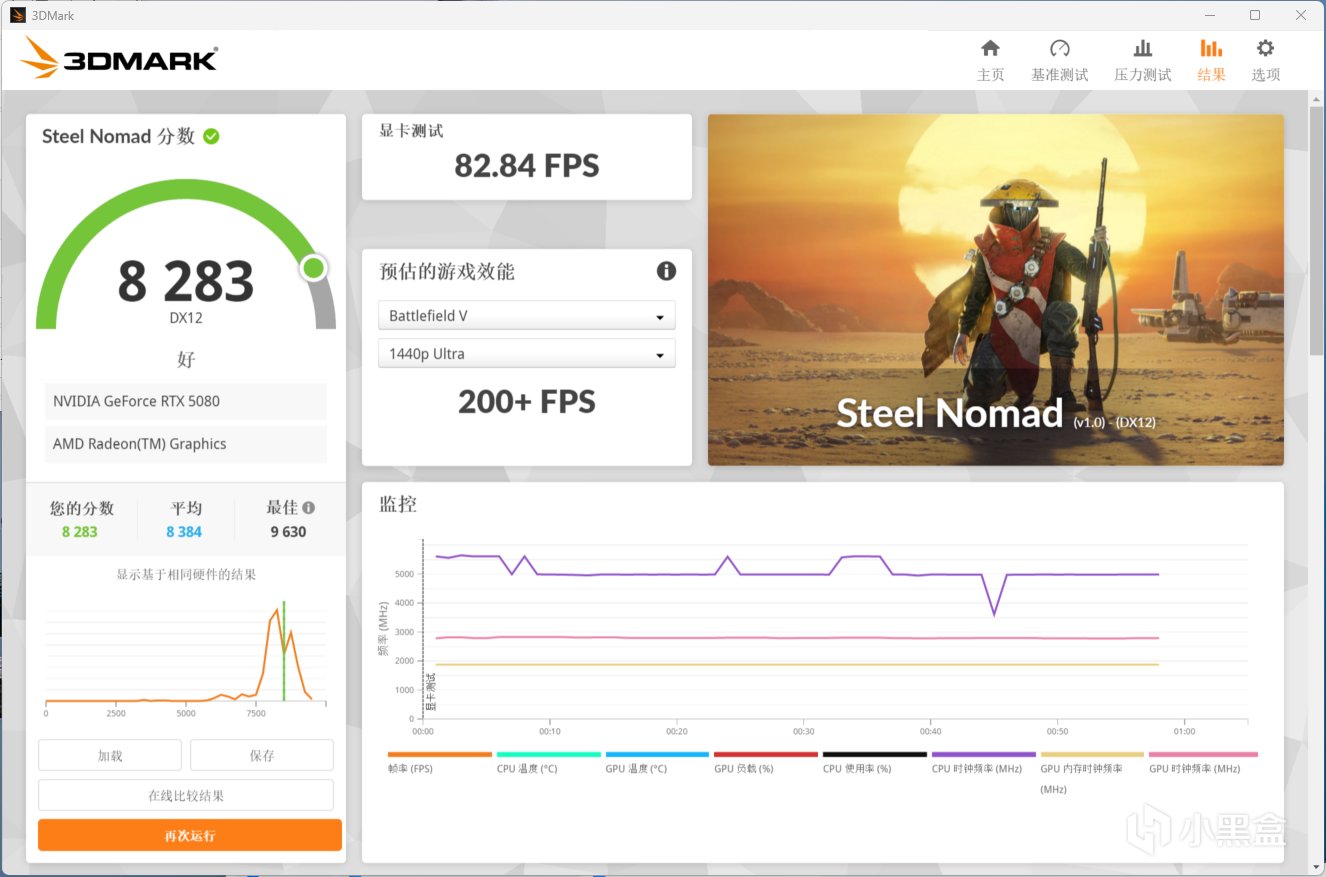Toggle the GPU 温度 (°C) legend series
Viewport: 1326px width, 877px height.
coord(657,762)
